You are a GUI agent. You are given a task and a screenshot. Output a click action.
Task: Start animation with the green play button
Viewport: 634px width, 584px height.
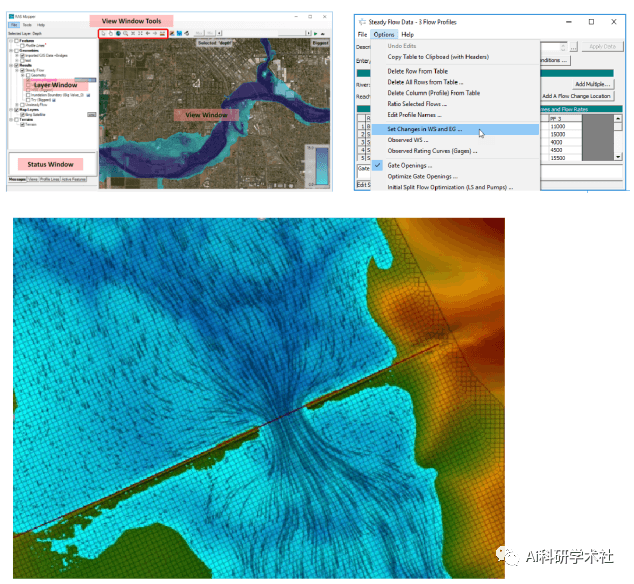click(x=315, y=34)
